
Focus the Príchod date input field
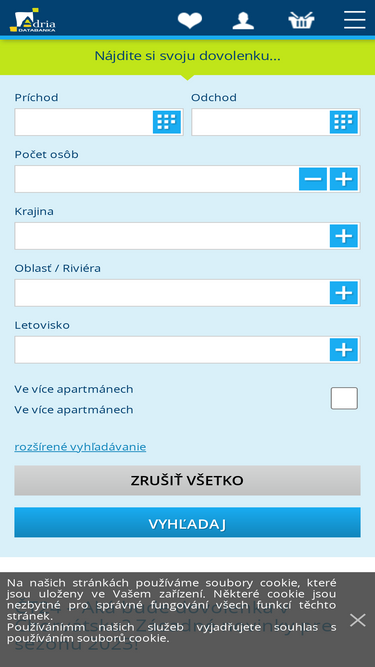click(84, 122)
